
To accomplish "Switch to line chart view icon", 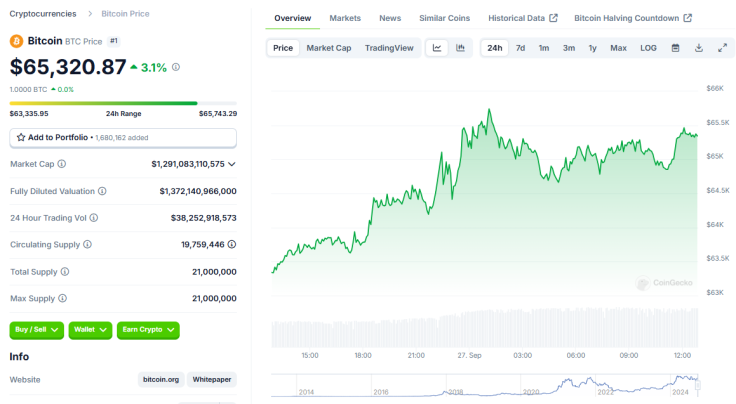I will pyautogui.click(x=437, y=48).
